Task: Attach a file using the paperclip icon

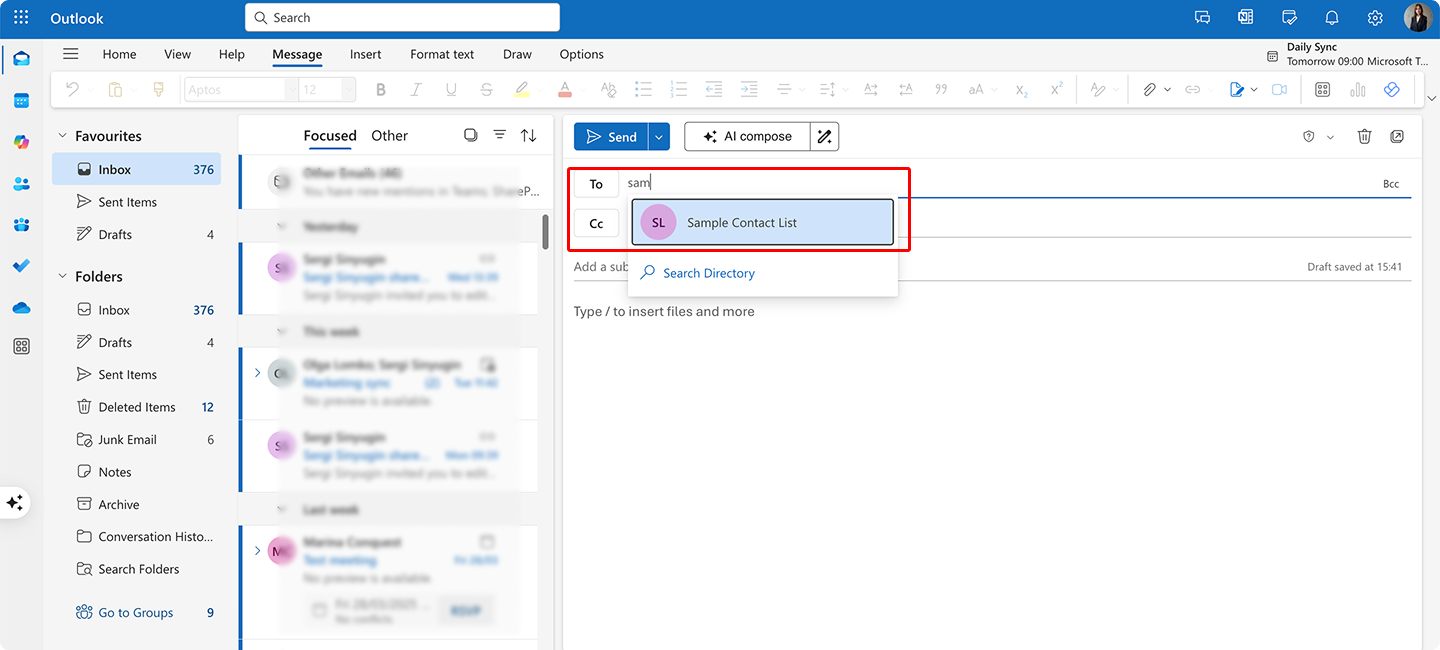Action: pyautogui.click(x=1149, y=89)
